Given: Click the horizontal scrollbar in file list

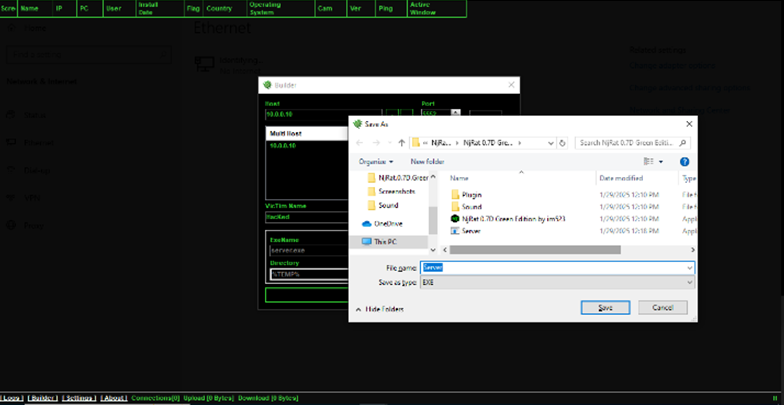Looking at the screenshot, I should coord(535,250).
